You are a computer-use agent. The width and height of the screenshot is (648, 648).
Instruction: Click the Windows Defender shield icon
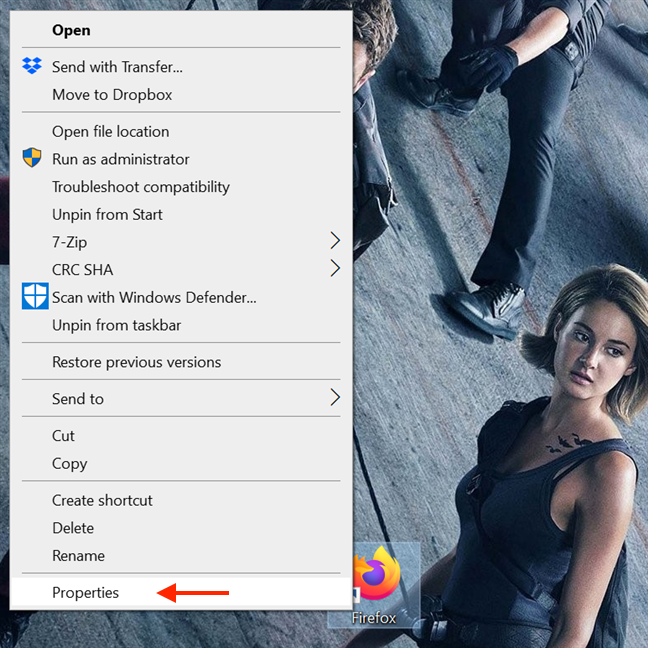35,296
